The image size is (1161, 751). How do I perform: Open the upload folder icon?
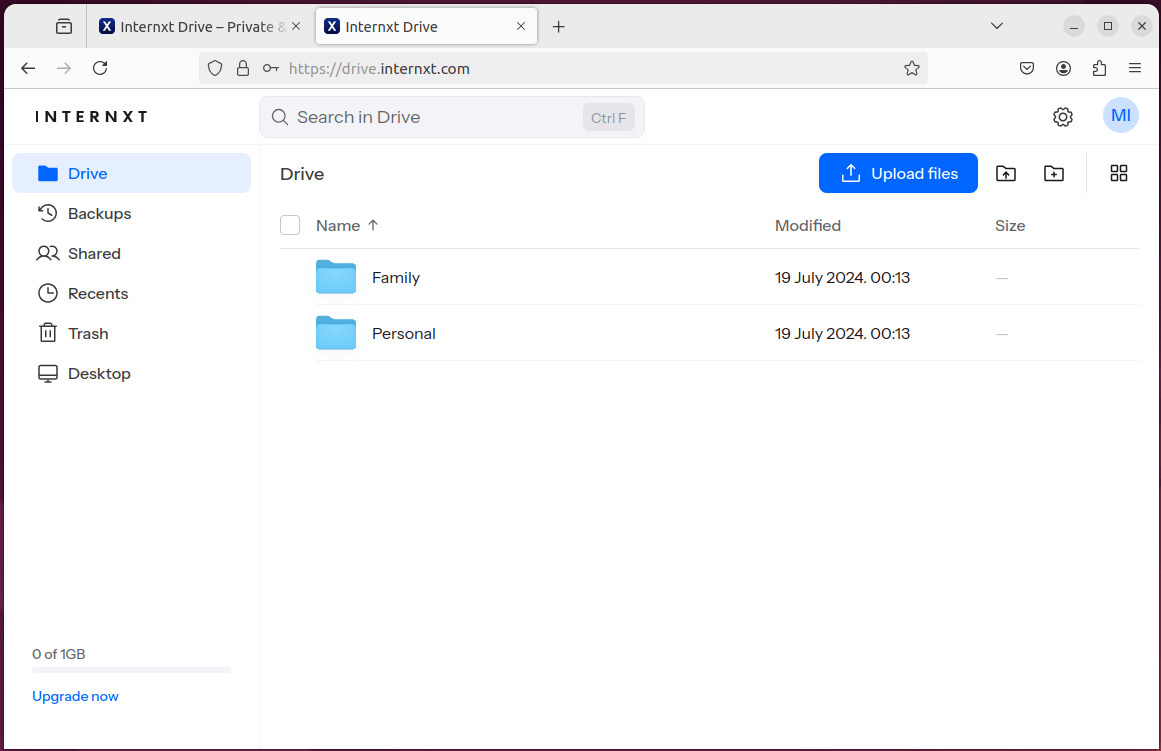1005,173
